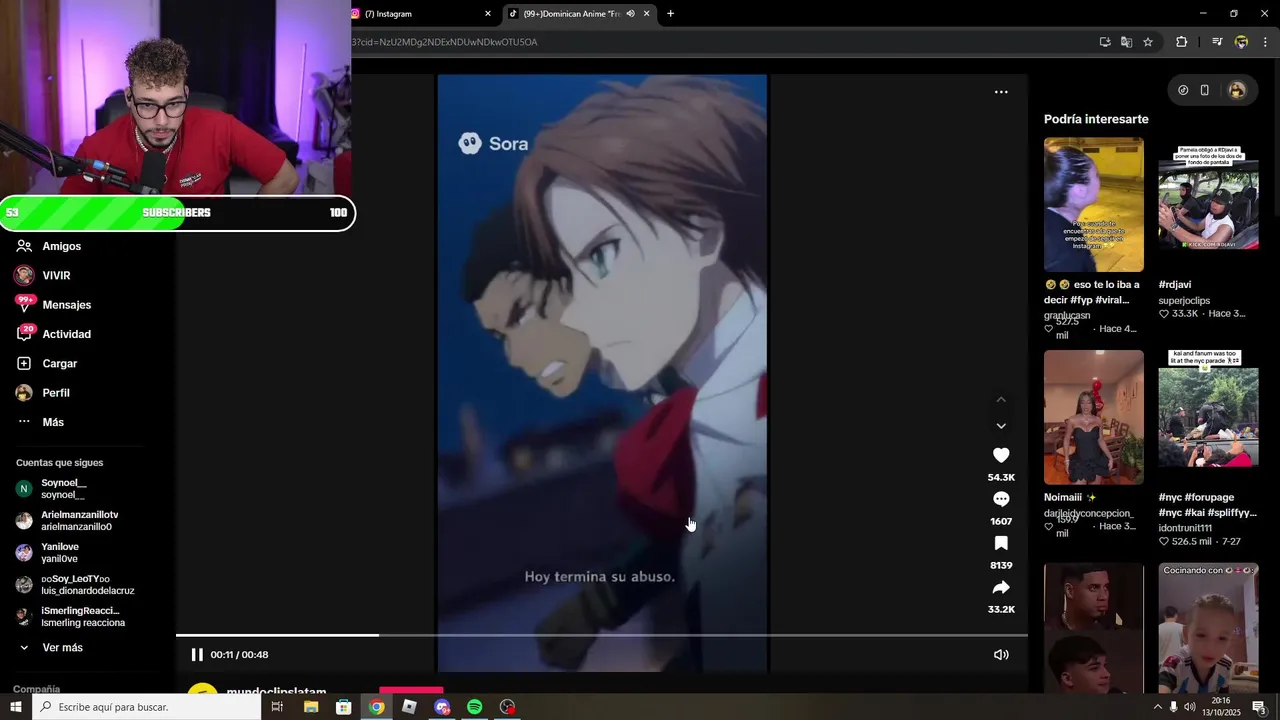
Task: Open Actividad notifications
Action: (x=66, y=334)
